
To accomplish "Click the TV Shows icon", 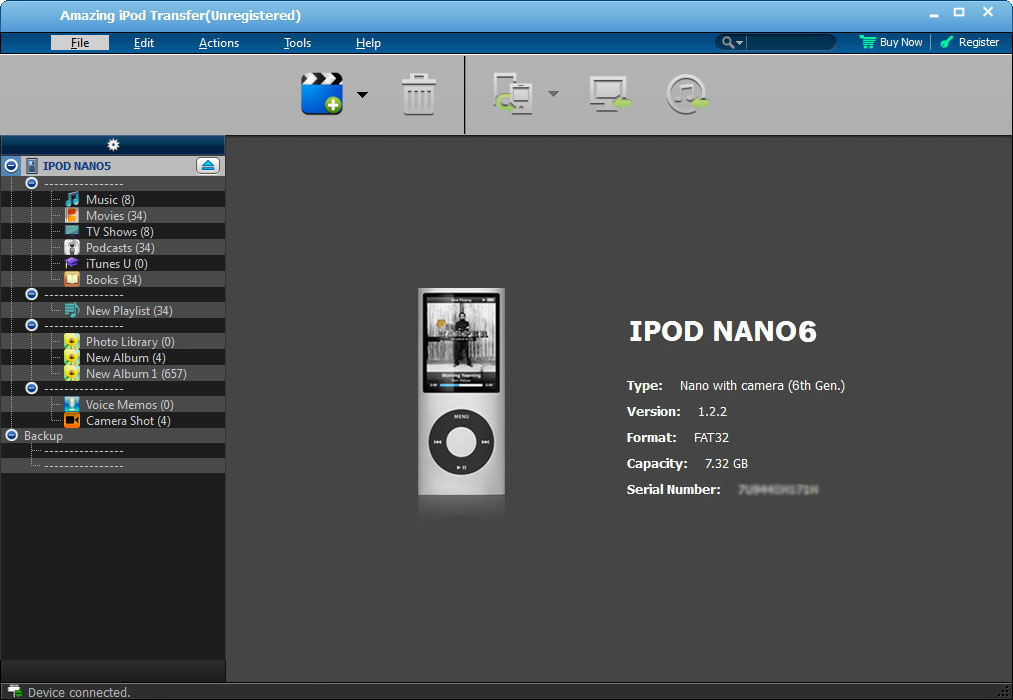I will coord(72,231).
